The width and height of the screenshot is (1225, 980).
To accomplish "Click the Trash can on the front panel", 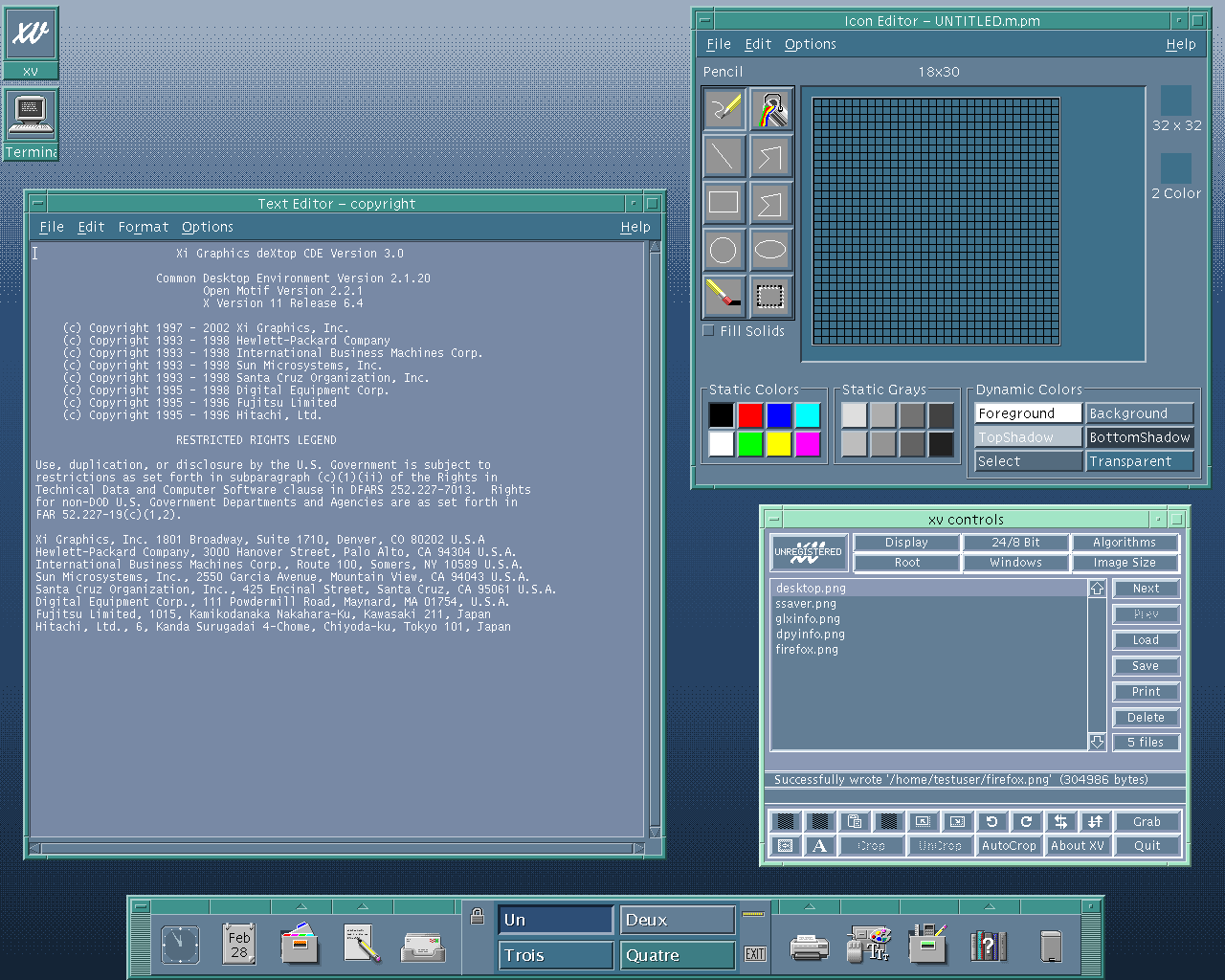I will [x=1050, y=946].
